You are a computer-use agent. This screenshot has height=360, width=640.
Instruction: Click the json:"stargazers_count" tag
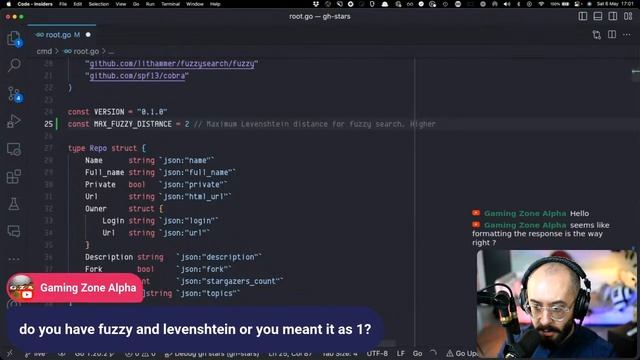pos(230,281)
